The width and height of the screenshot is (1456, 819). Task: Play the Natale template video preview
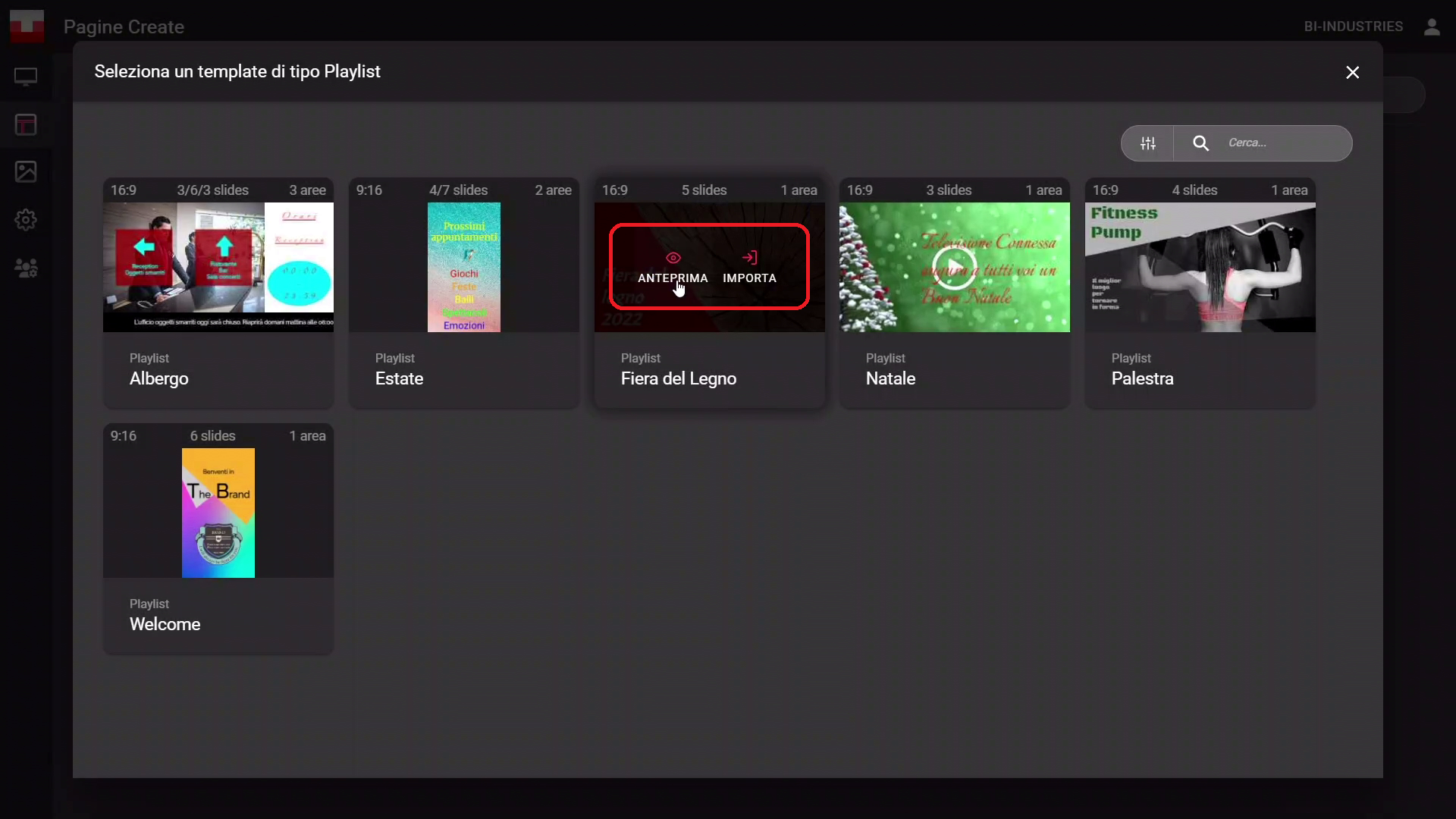pos(954,268)
